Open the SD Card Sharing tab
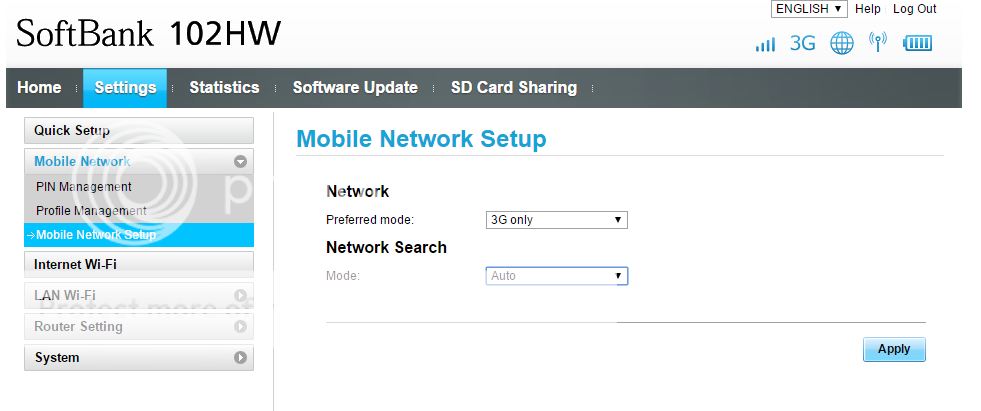The height and width of the screenshot is (411, 981). pyautogui.click(x=514, y=88)
